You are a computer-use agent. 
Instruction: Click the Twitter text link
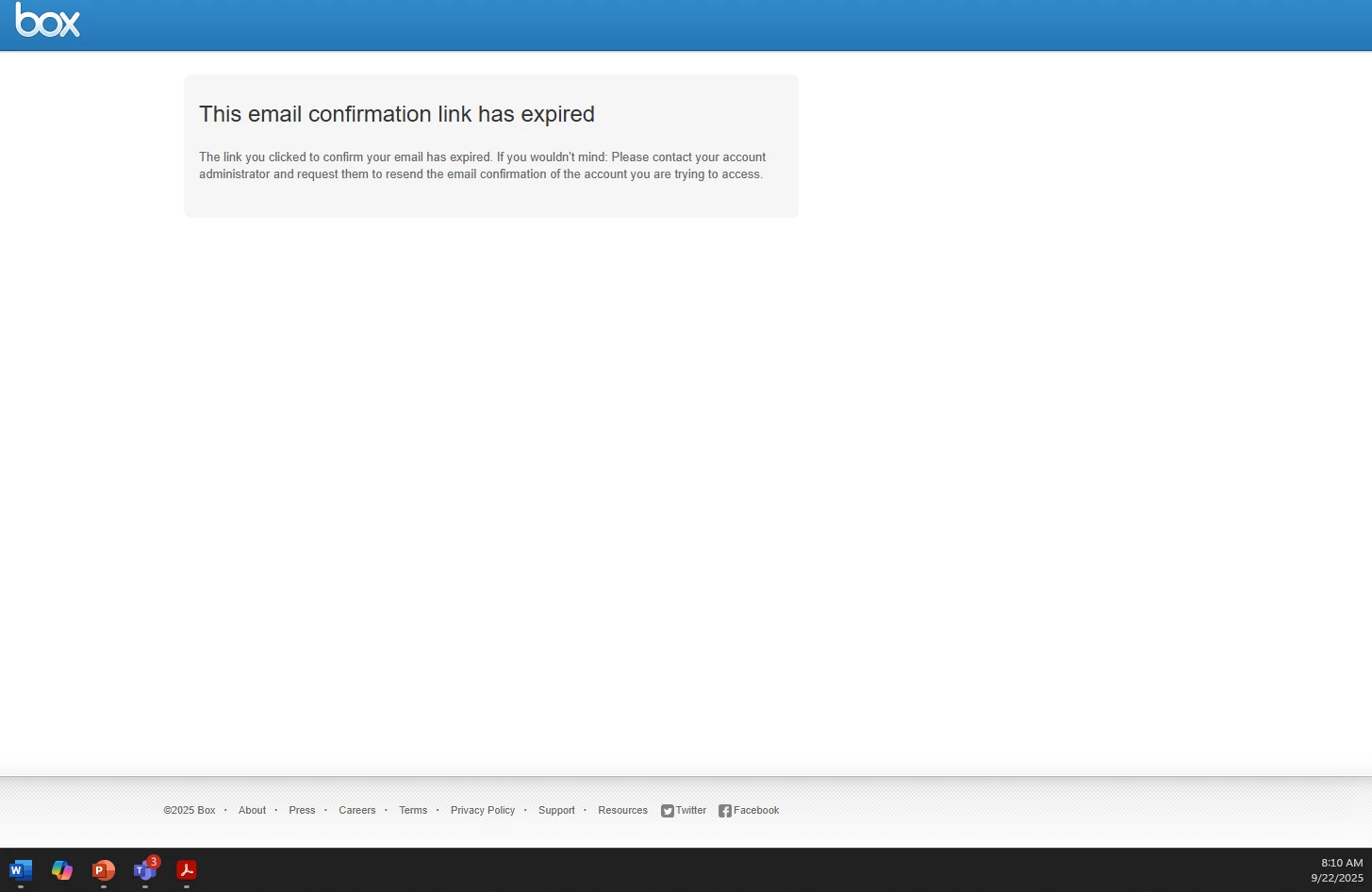(x=691, y=810)
